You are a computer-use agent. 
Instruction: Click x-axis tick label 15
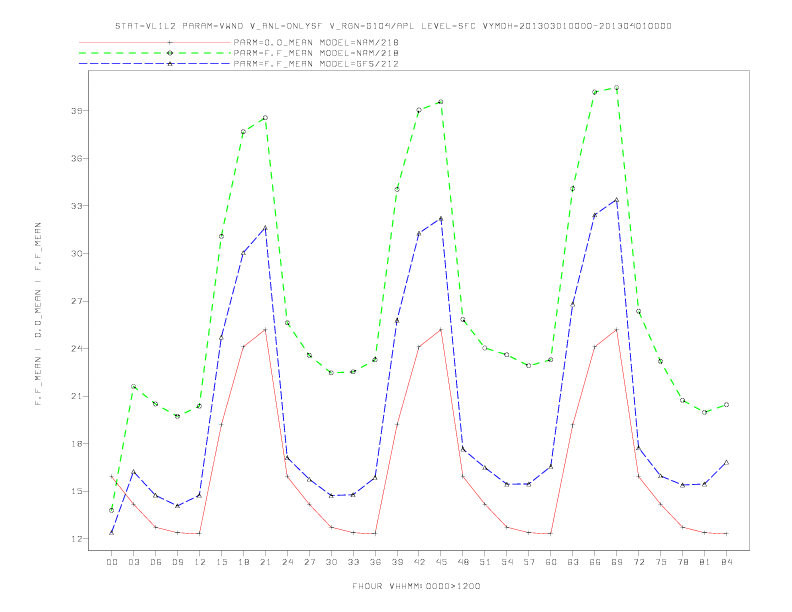pyautogui.click(x=221, y=562)
